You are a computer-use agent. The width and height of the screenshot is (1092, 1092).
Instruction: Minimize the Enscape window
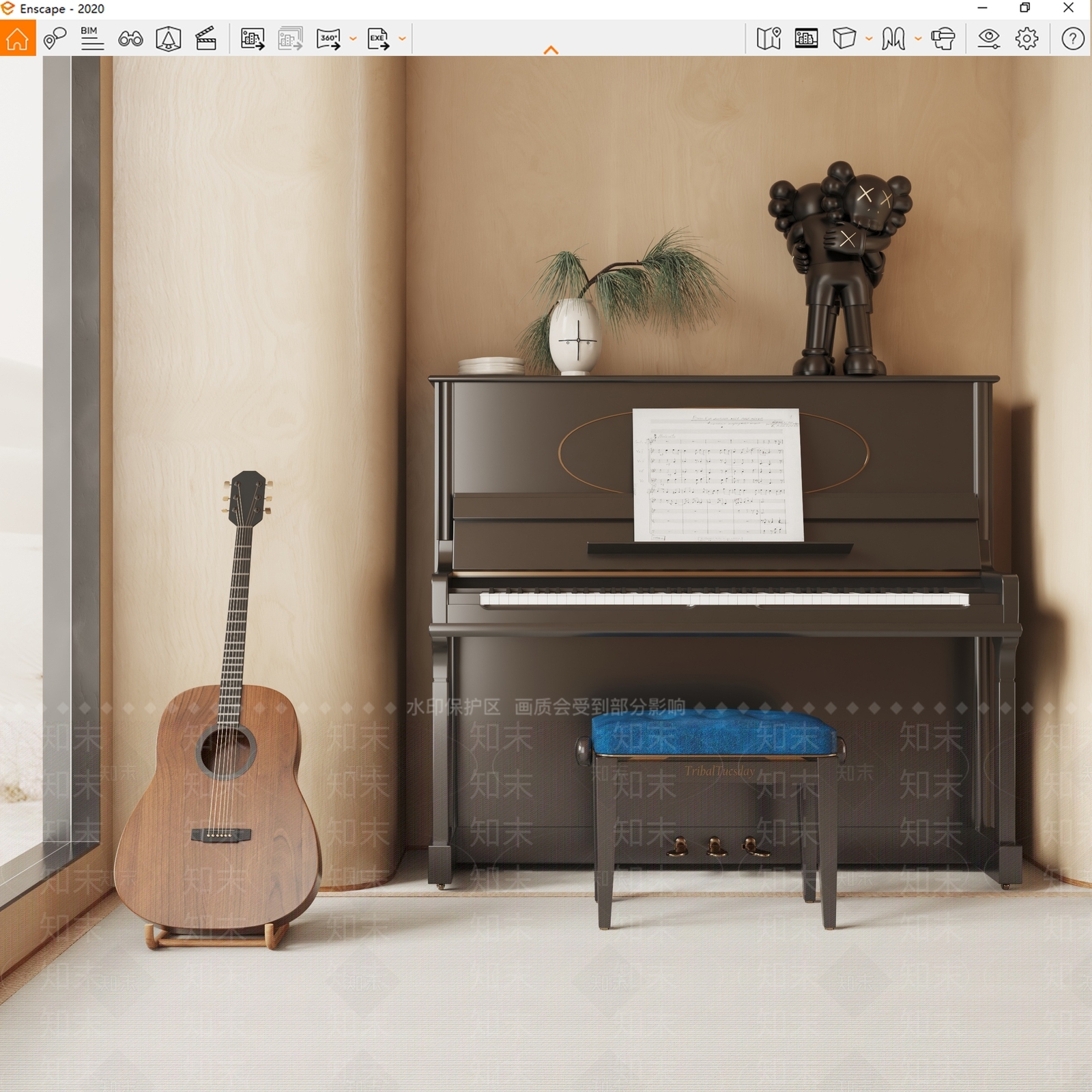(x=983, y=8)
